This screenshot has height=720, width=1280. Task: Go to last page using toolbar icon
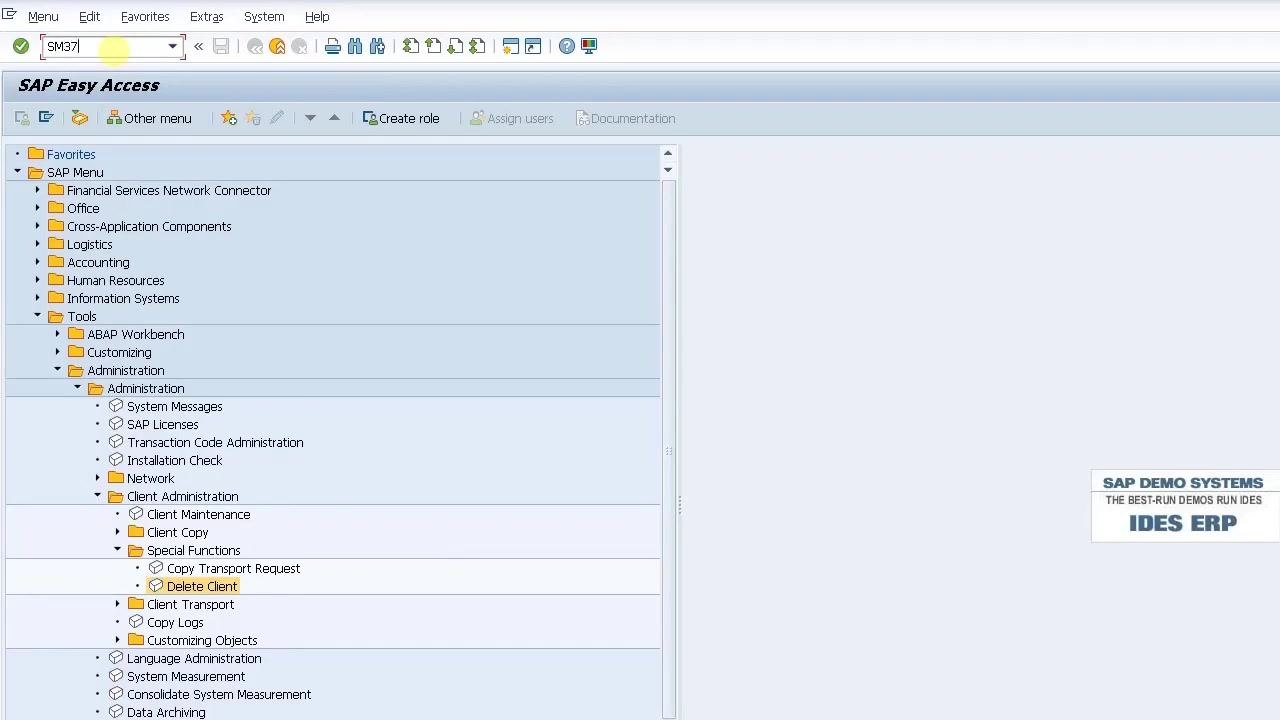477,46
